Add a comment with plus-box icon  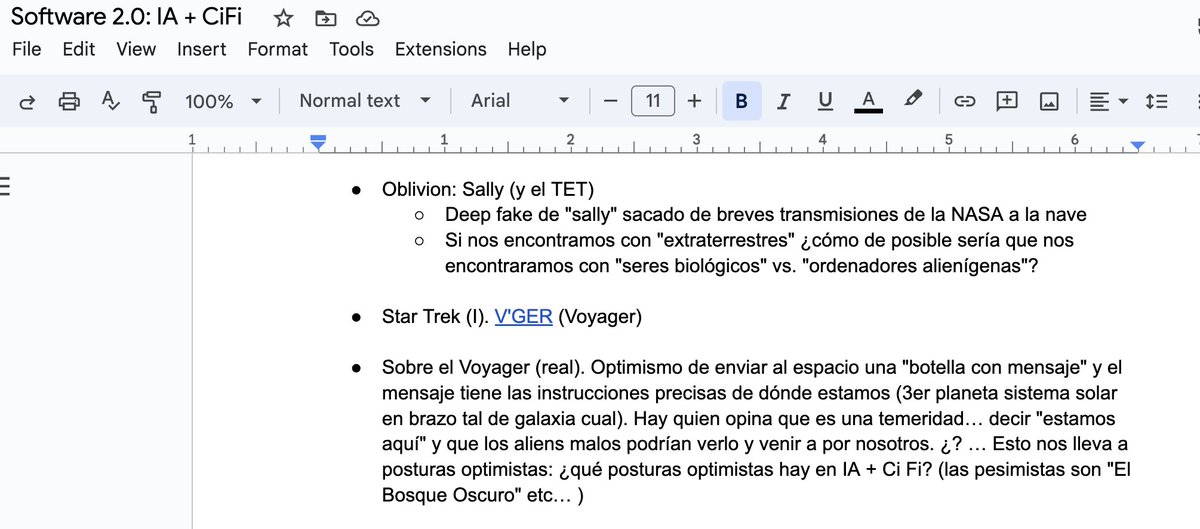[1007, 101]
